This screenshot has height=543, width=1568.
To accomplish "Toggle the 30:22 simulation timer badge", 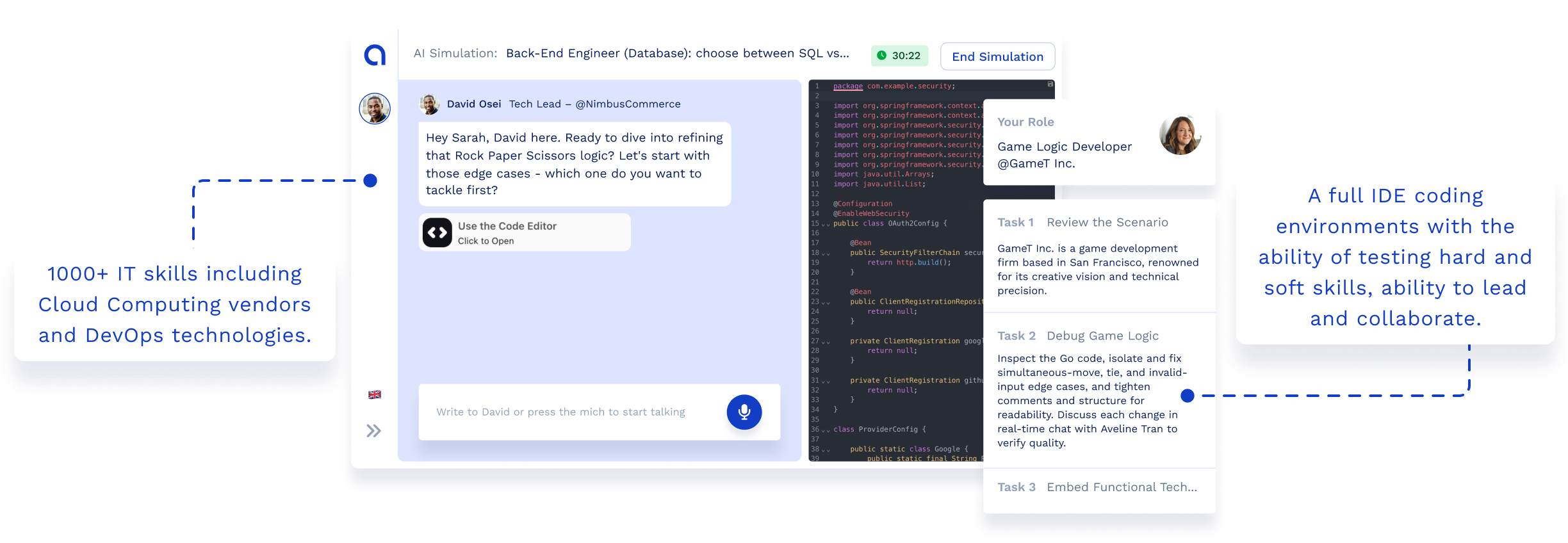I will (899, 56).
